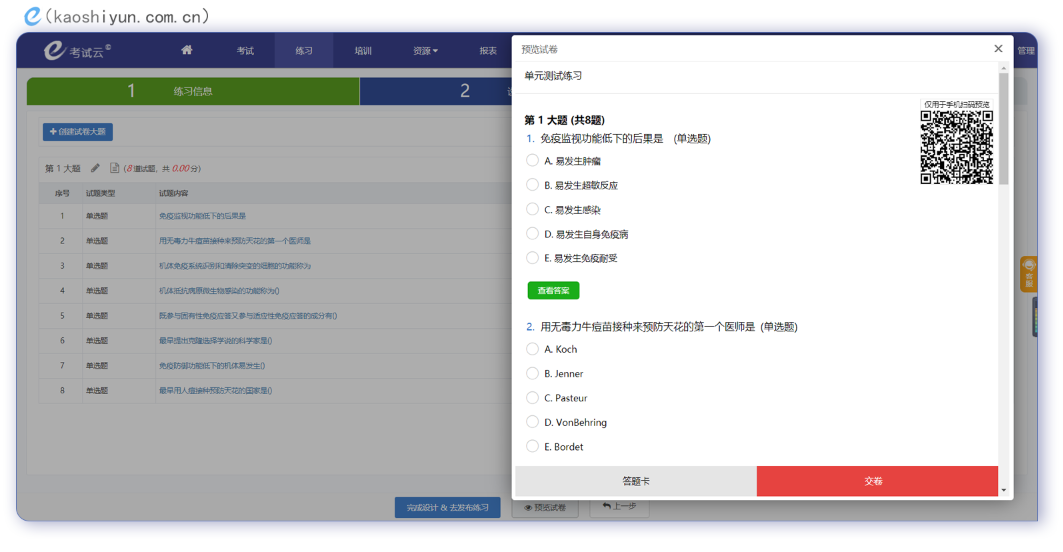The image size is (1063, 552).
Task: Click the pencil edit icon beside 第1大题
Action: tap(96, 168)
